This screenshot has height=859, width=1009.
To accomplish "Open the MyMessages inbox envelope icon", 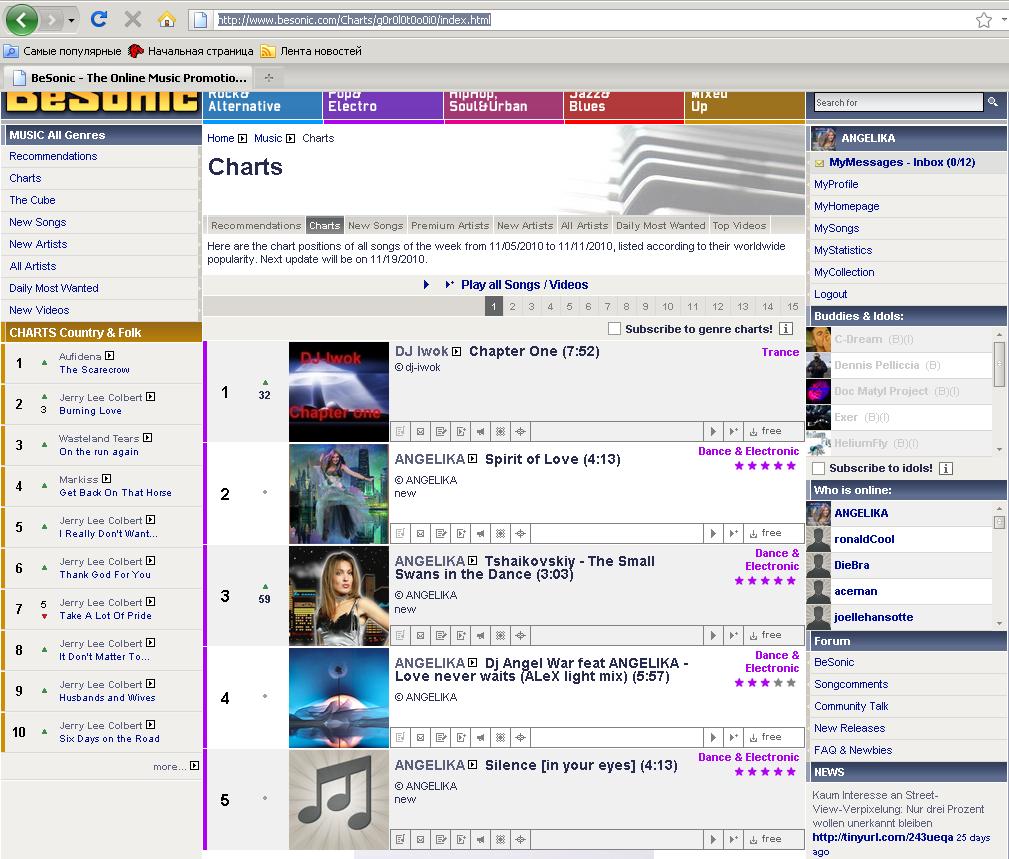I will [819, 163].
